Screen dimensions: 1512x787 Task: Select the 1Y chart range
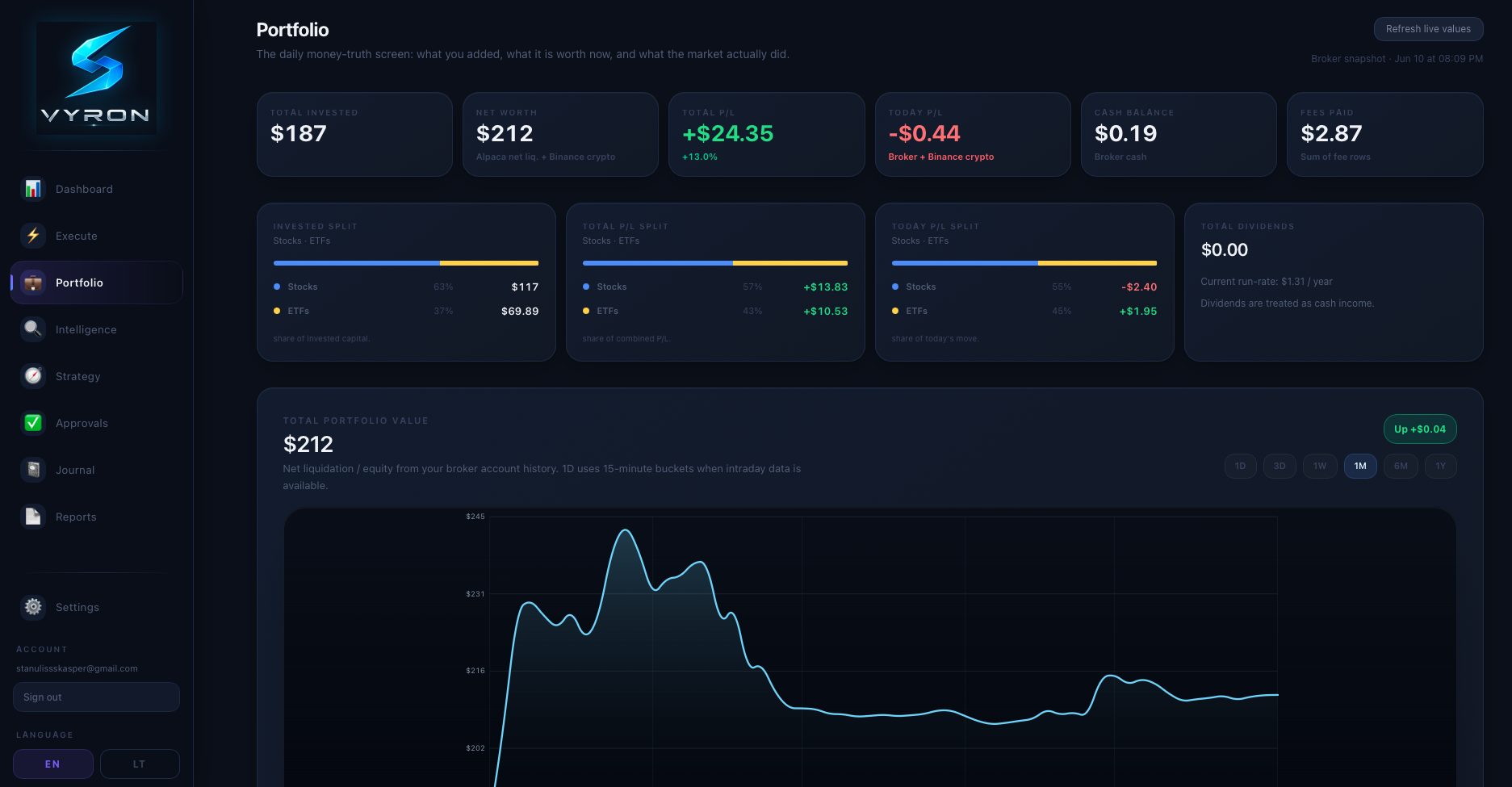[1441, 466]
